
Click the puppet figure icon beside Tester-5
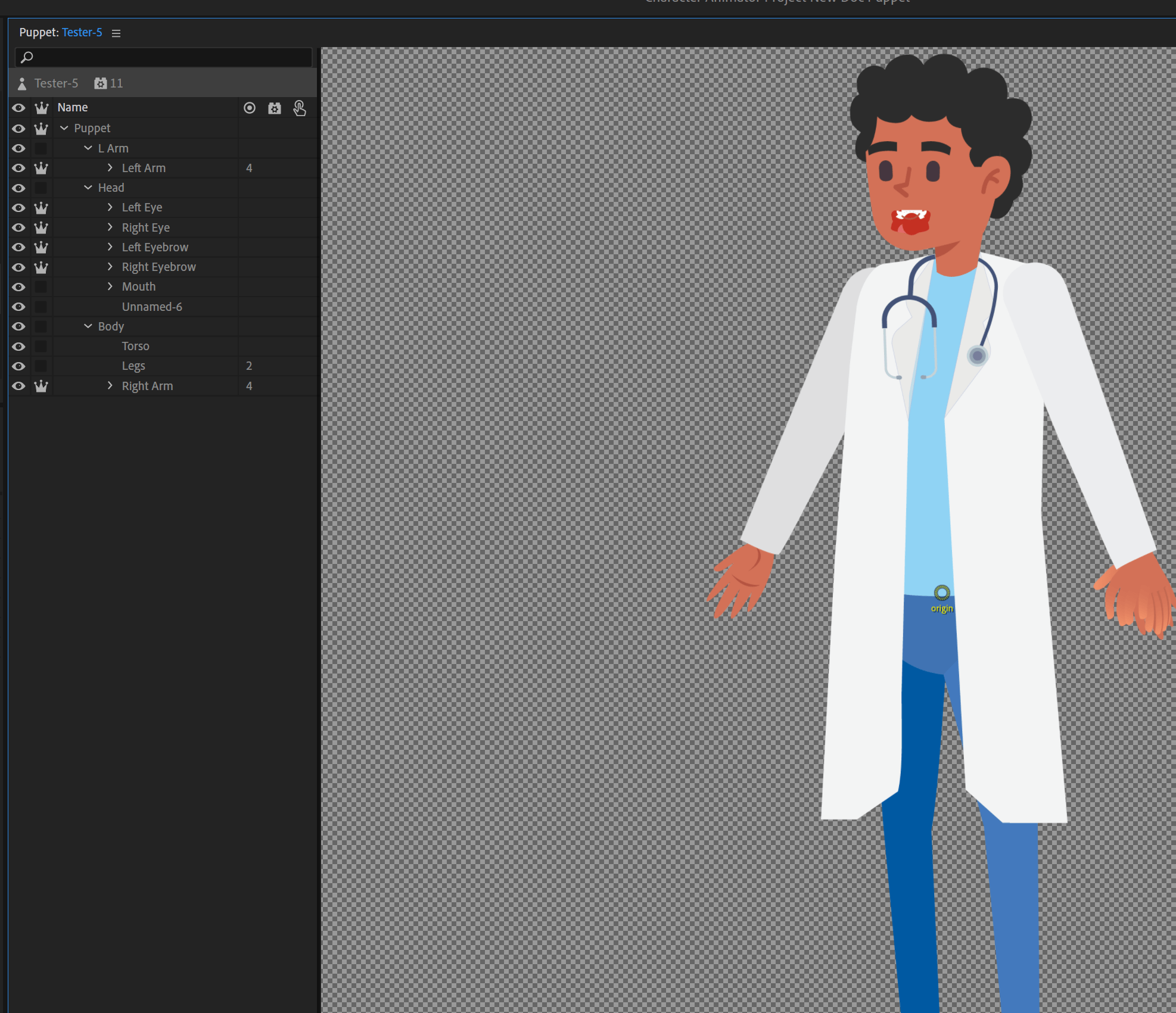coord(21,83)
